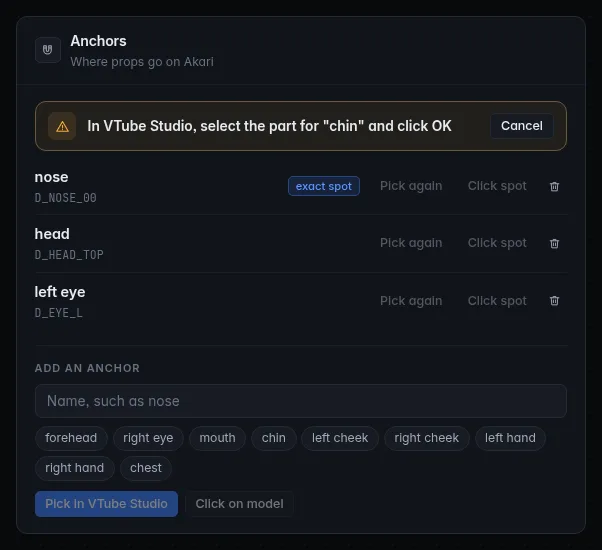This screenshot has width=602, height=550.
Task: Click the Anchors magnet icon
Action: 48,50
